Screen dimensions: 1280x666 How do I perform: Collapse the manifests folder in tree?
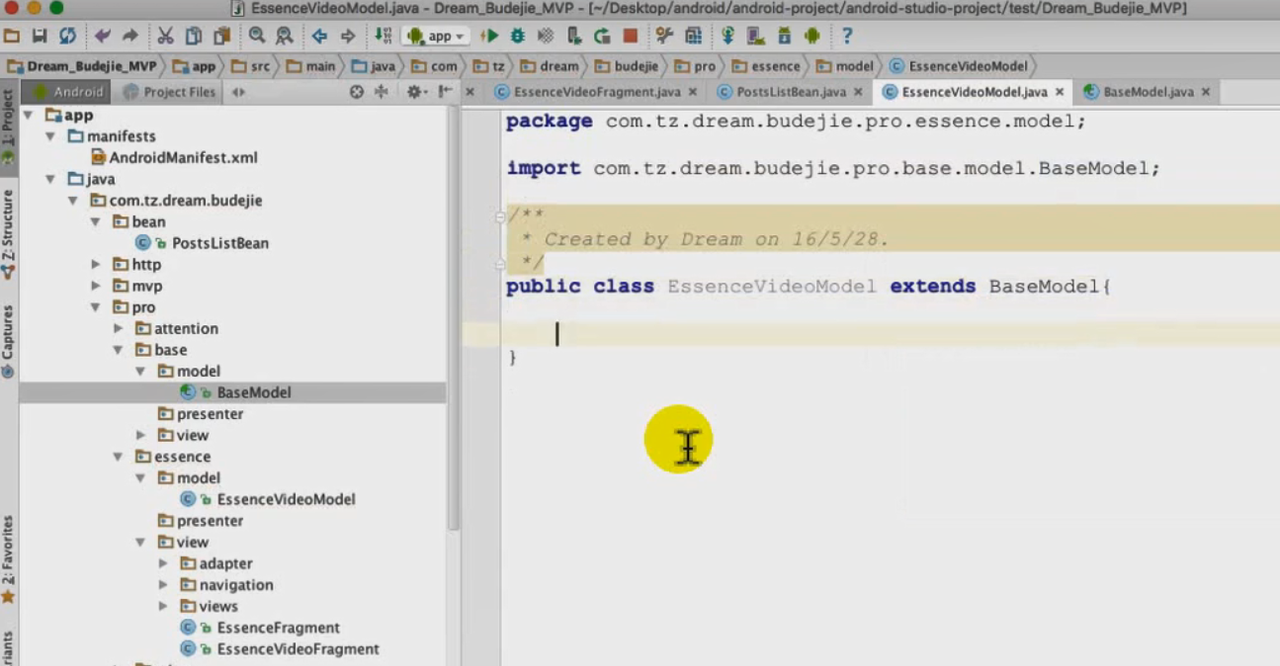50,136
